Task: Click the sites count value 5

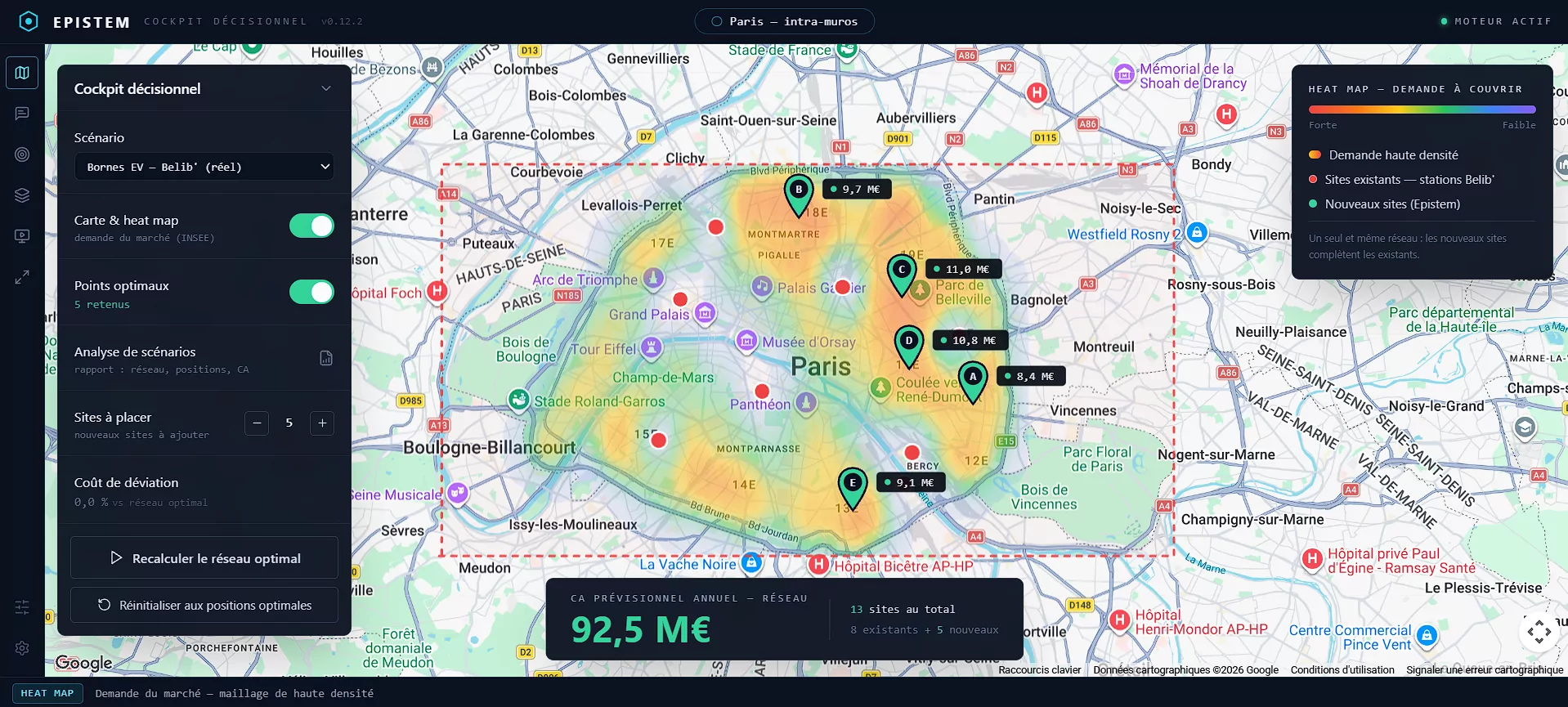Action: (x=289, y=423)
